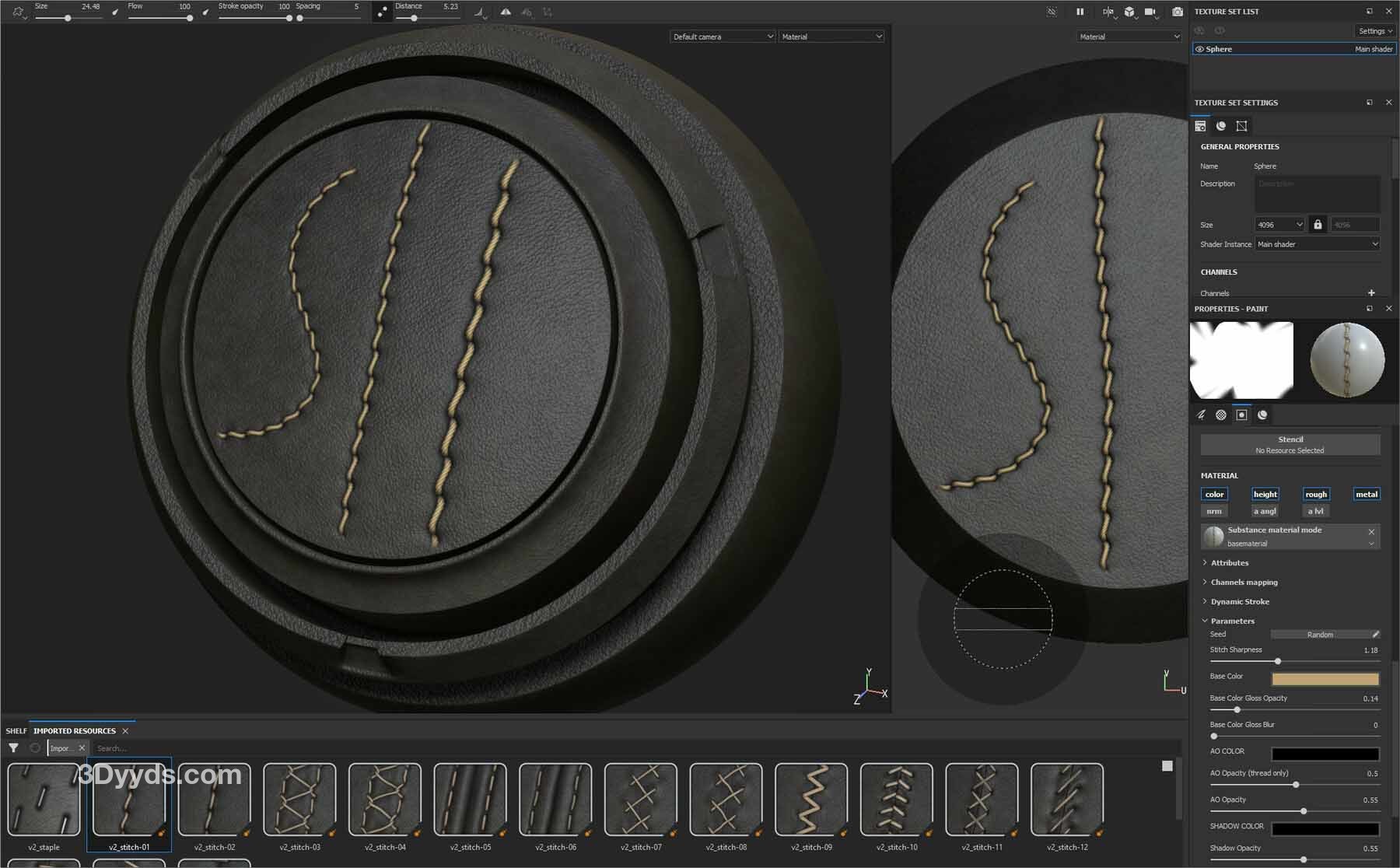Click the symmetry icon in the top toolbar
This screenshot has height=868, width=1400.
[x=506, y=12]
